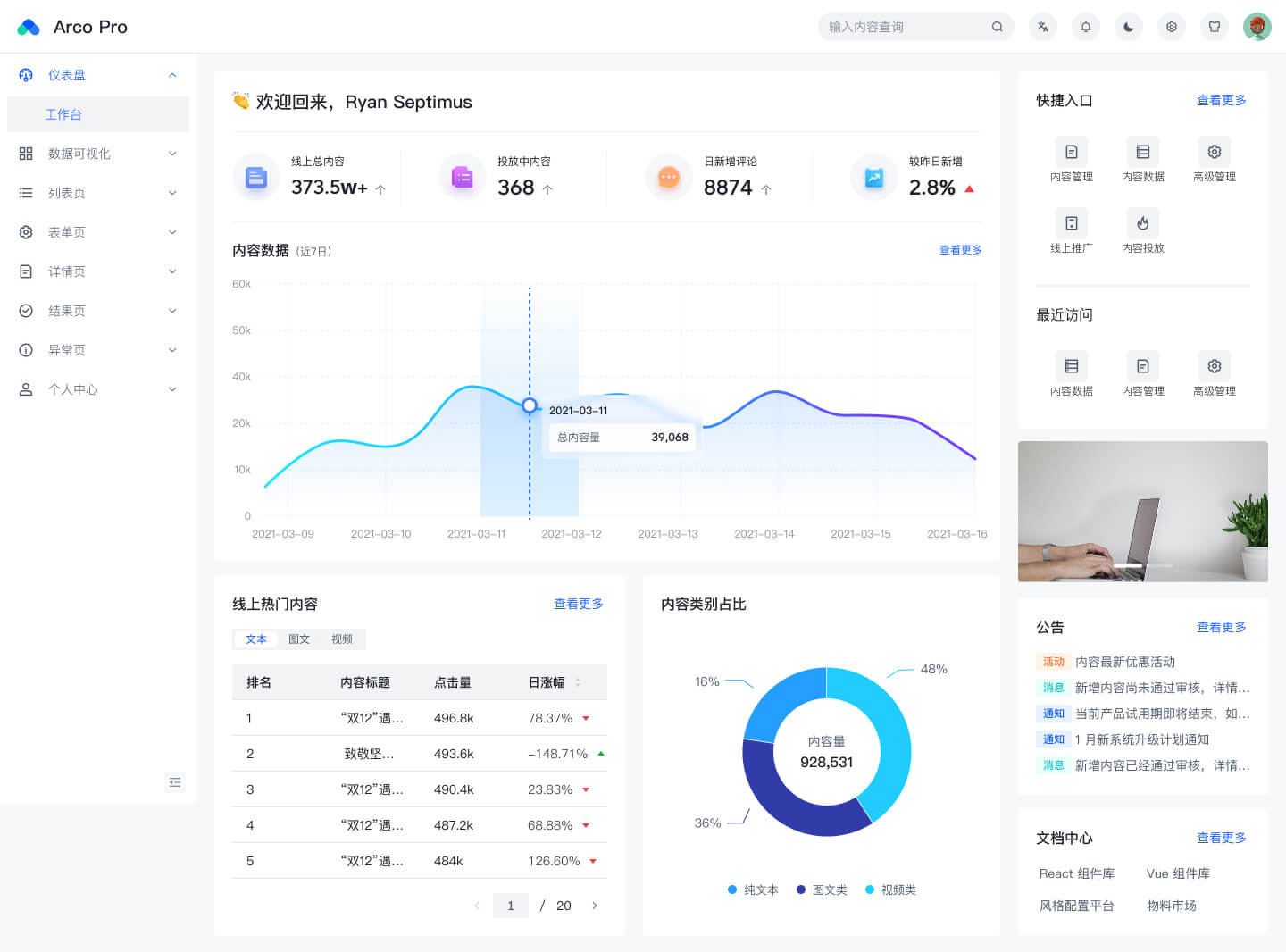
Task: Collapse sidebar with the menu fold icon
Action: [x=175, y=782]
